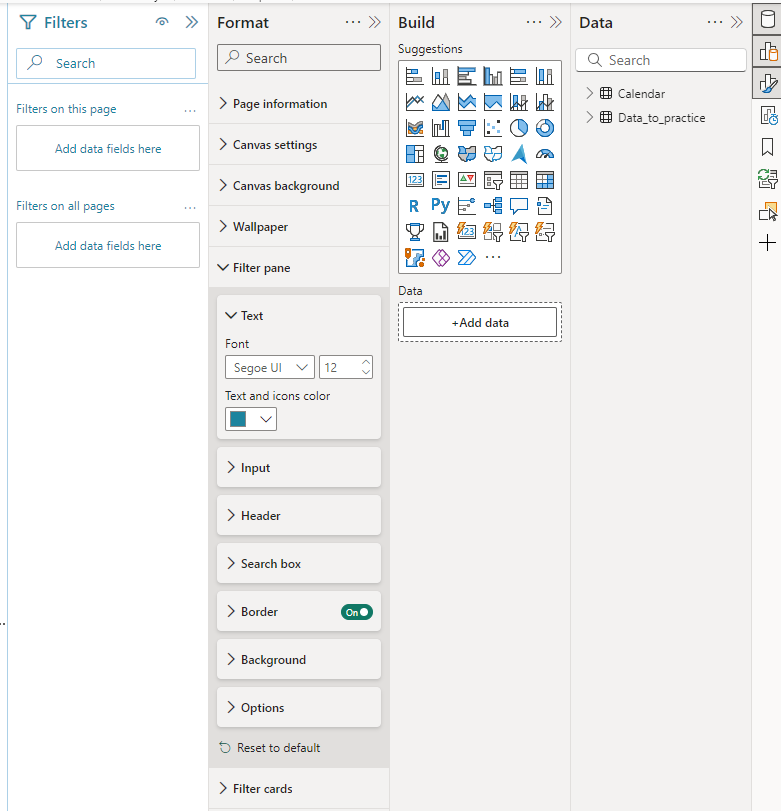Collapse the Filters pane
Viewport: 781px width, 811px height.
[192, 22]
